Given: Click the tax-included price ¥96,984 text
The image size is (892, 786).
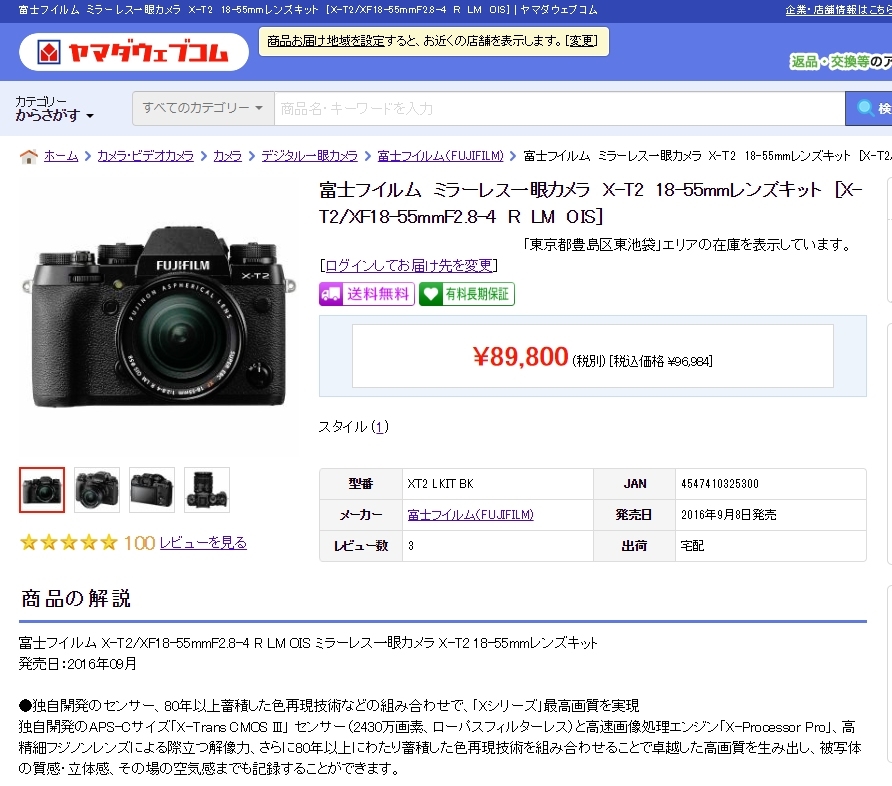Looking at the screenshot, I should click(660, 361).
